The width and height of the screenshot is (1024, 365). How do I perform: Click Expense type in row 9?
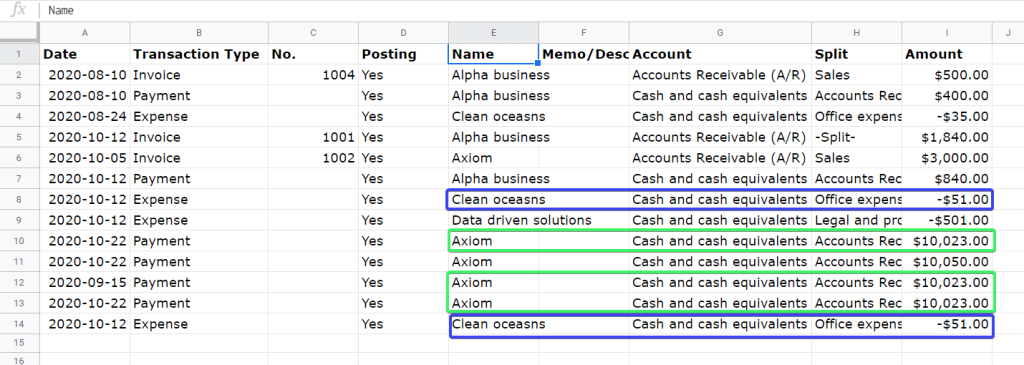pyautogui.click(x=199, y=220)
